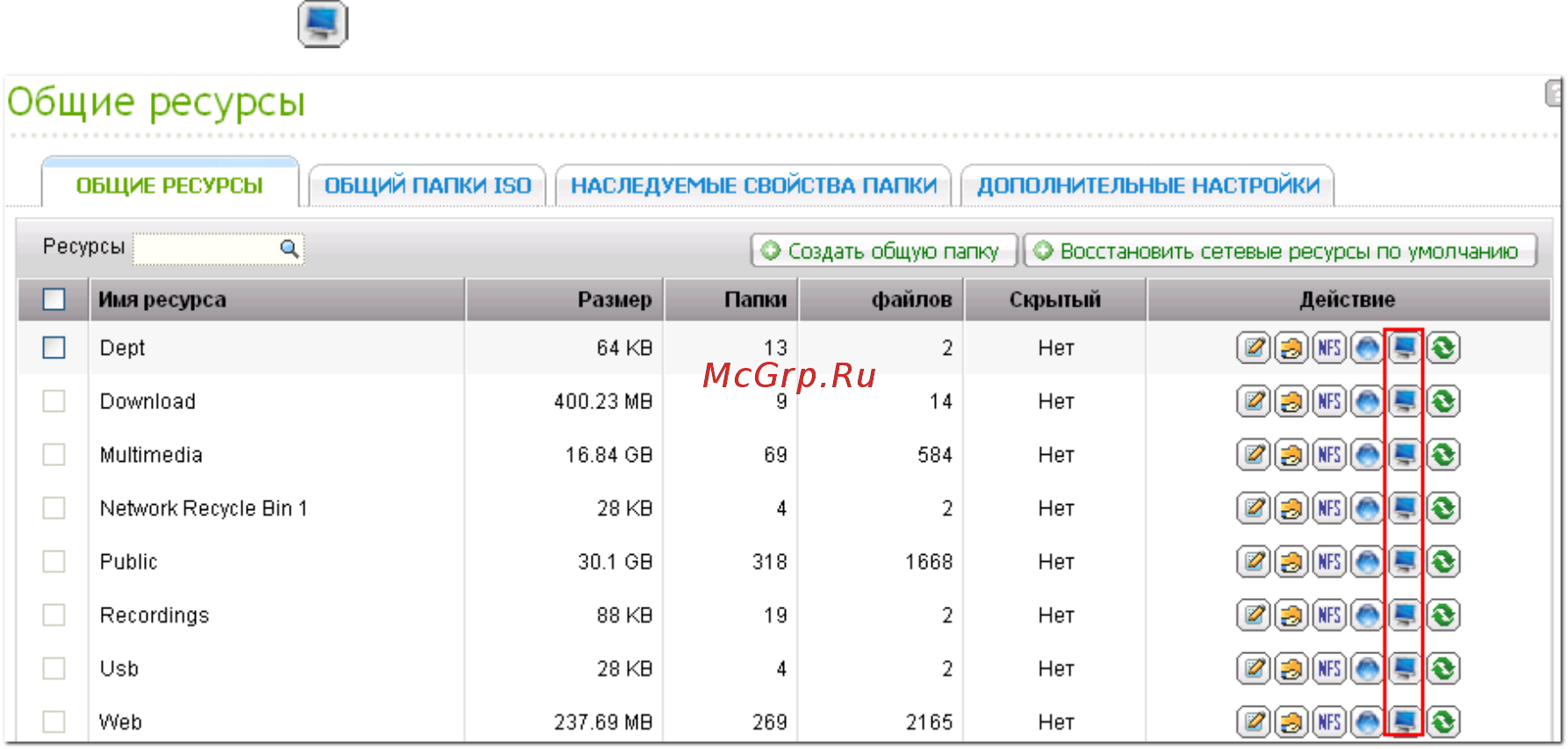Refresh the Dept share with green arrows icon
The image size is (1568, 749).
[x=1443, y=348]
